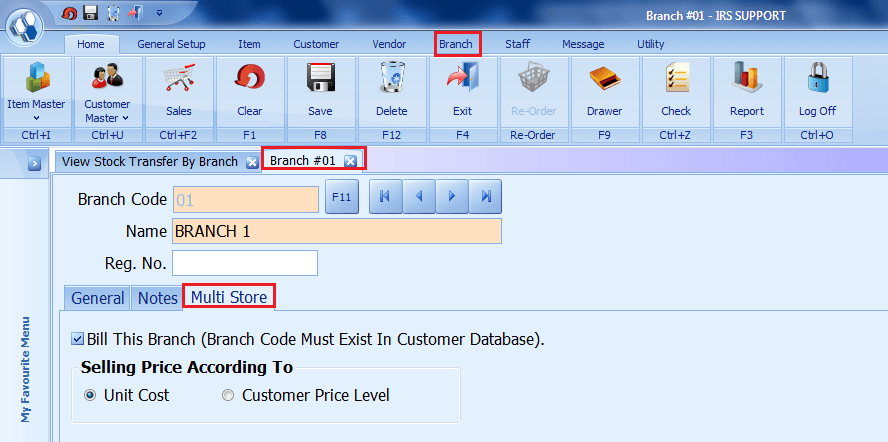Go to previous branch record

pos(419,197)
